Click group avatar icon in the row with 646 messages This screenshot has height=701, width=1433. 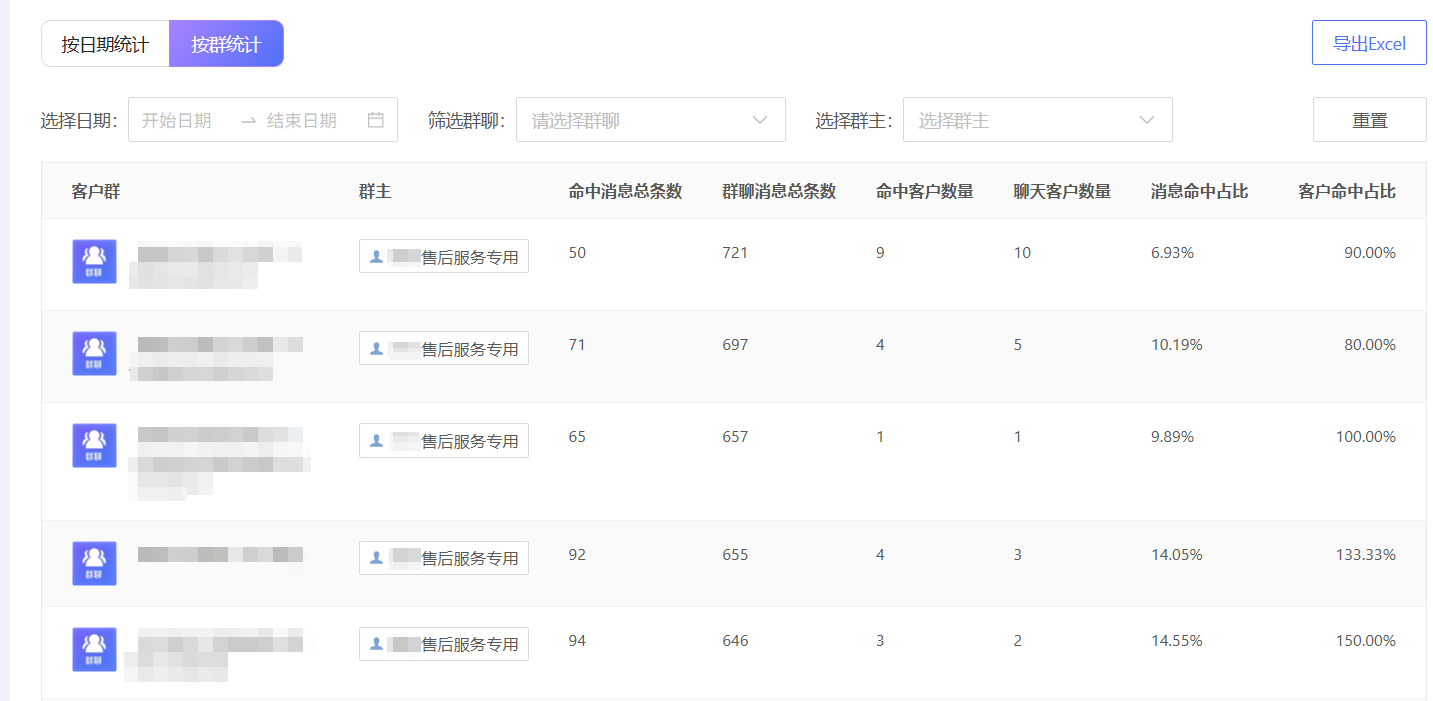click(94, 649)
